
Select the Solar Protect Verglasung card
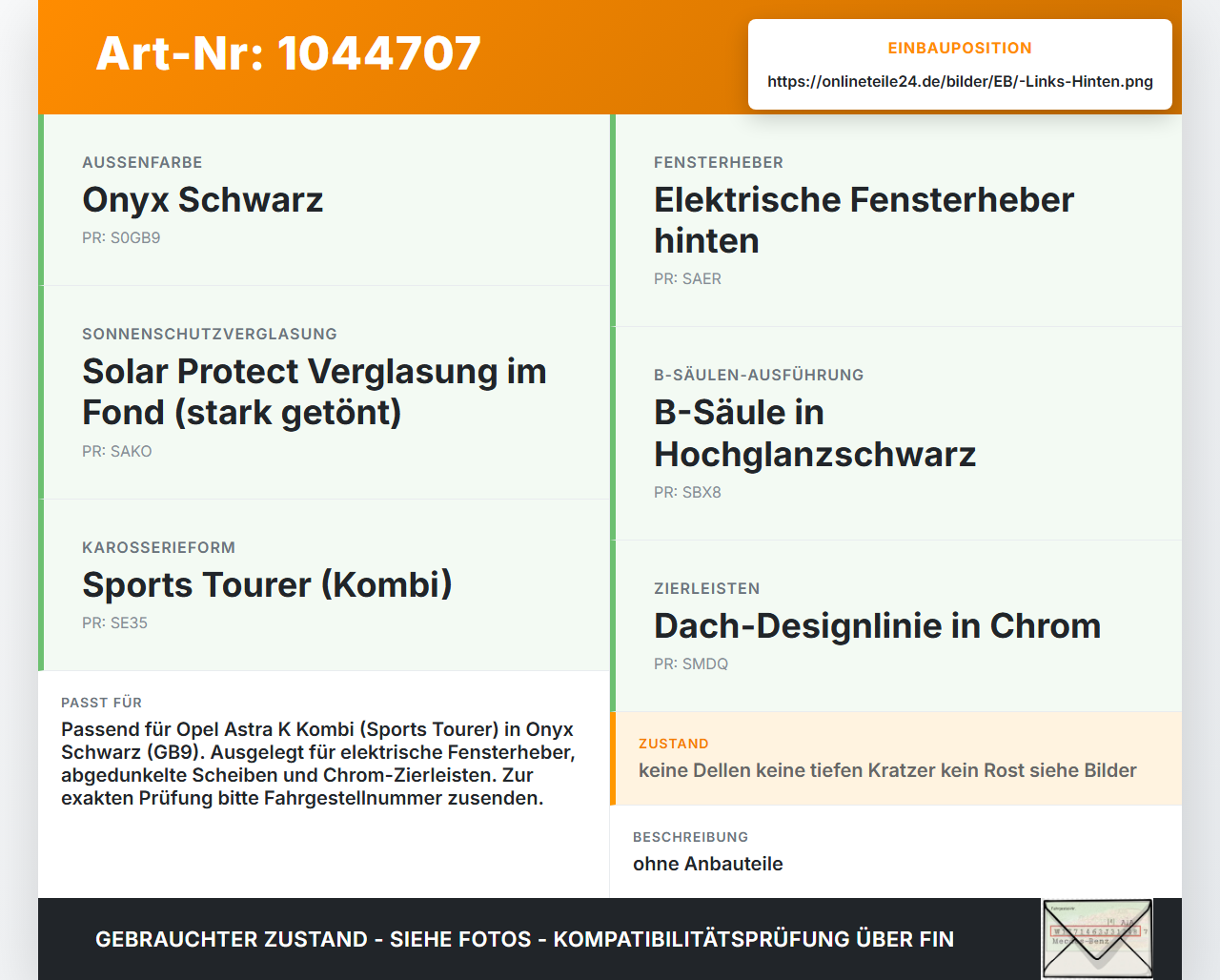click(x=324, y=393)
